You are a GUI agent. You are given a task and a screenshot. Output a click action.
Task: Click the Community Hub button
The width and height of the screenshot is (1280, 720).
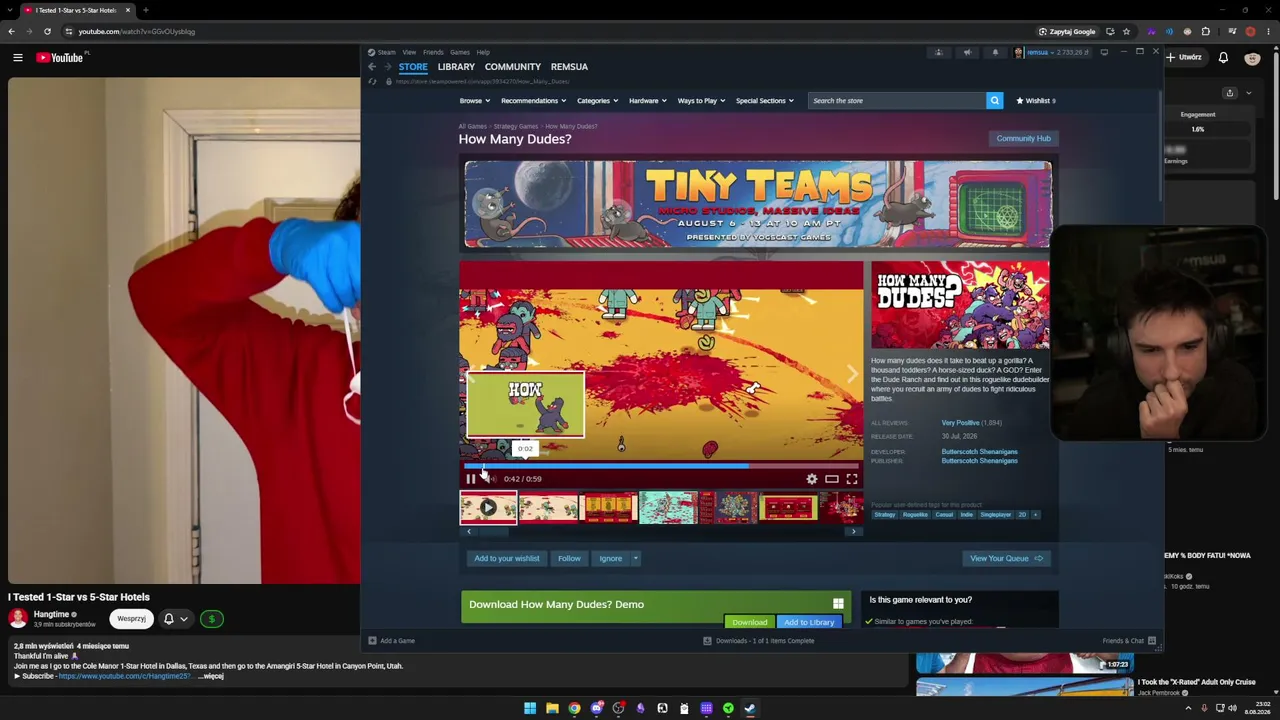[1023, 139]
